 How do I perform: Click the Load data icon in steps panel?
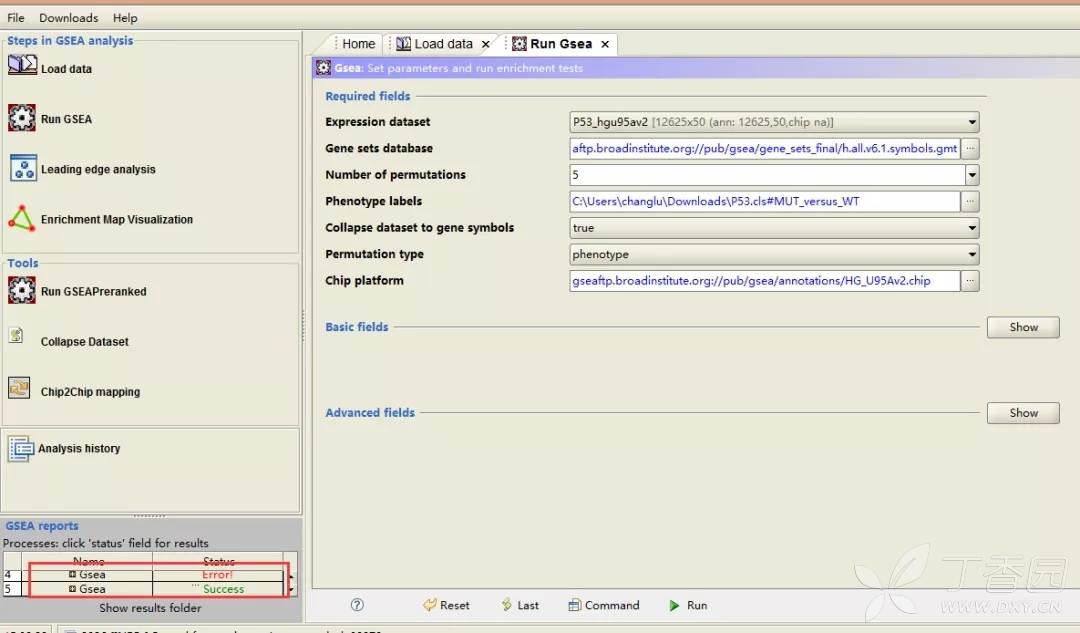pyautogui.click(x=22, y=65)
